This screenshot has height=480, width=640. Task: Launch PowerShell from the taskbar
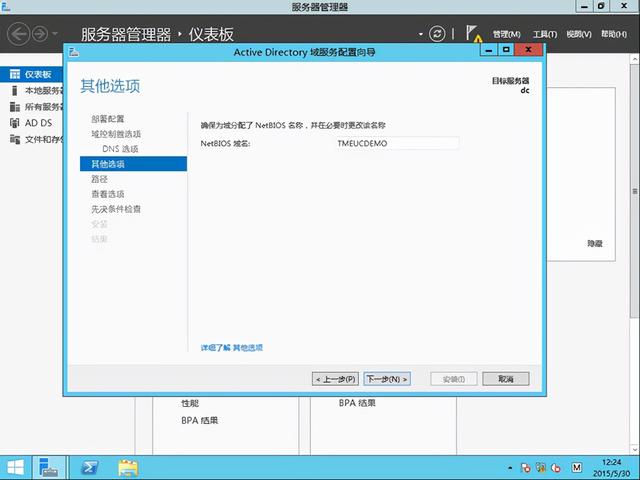pos(90,468)
